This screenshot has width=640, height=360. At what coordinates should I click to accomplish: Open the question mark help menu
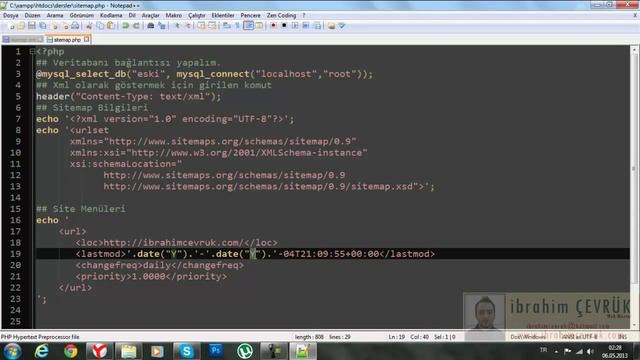304,15
